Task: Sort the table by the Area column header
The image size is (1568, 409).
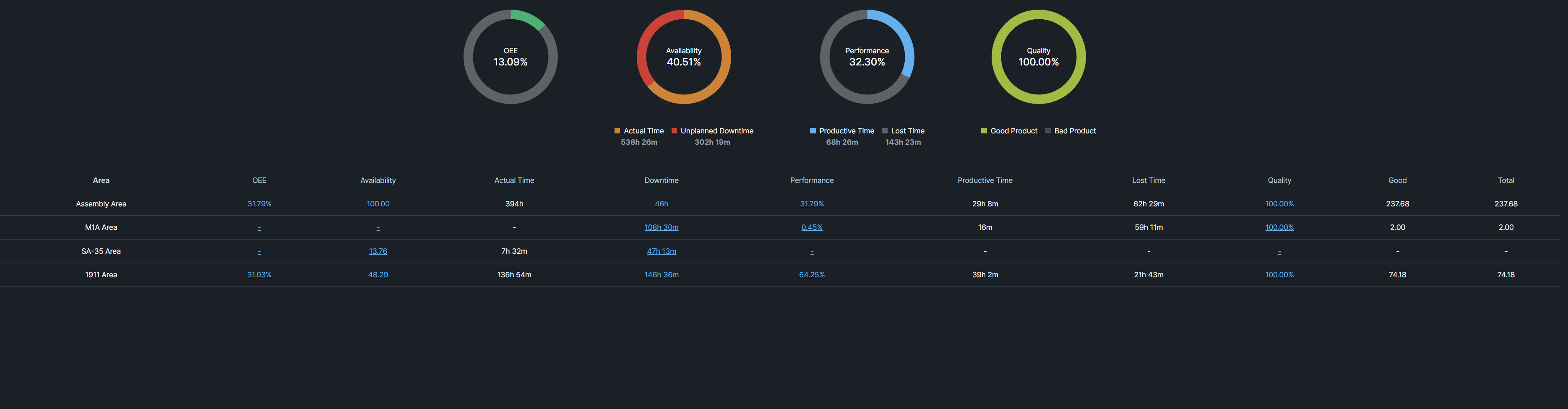Action: (101, 180)
